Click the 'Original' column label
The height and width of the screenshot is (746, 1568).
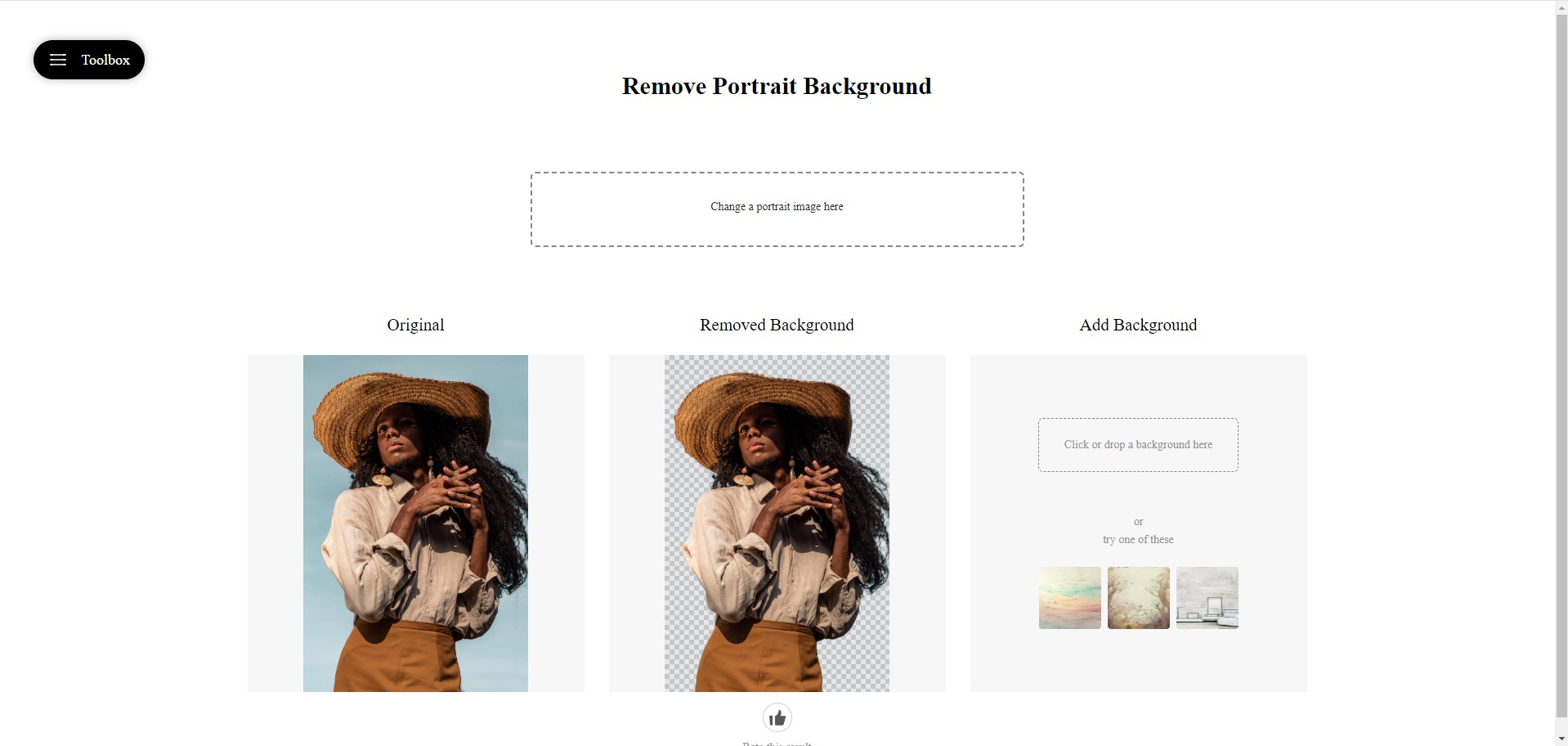(415, 325)
